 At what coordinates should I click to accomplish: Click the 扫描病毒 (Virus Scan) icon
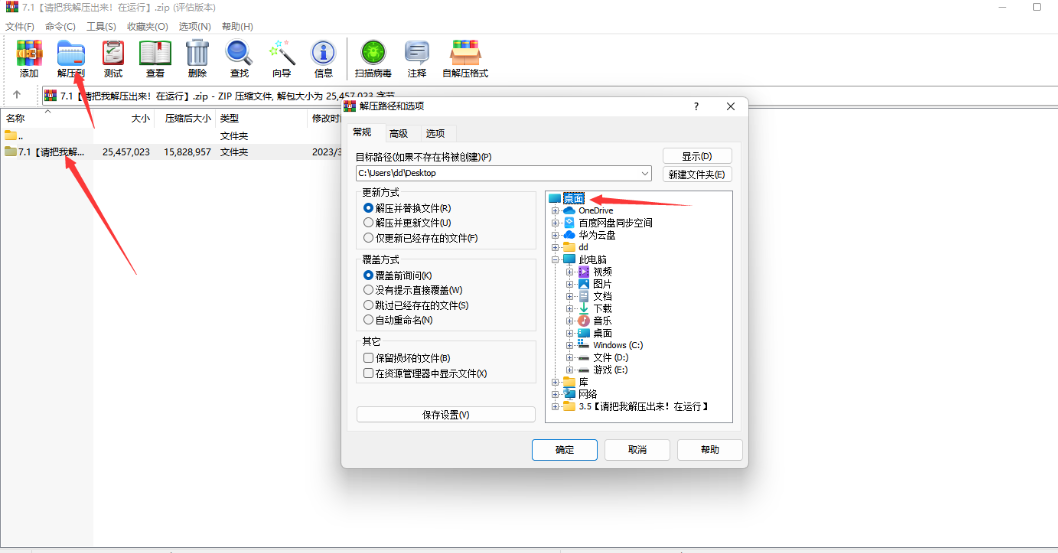point(373,59)
